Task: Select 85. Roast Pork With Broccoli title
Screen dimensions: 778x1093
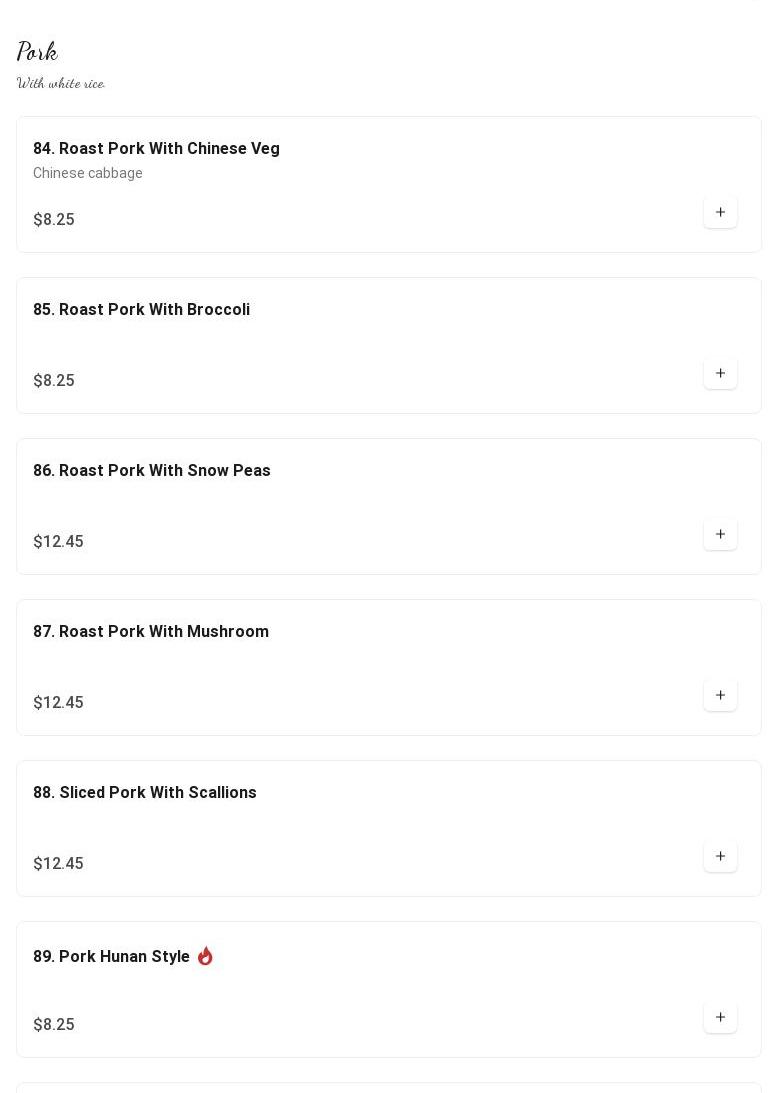Action: pyautogui.click(x=141, y=310)
